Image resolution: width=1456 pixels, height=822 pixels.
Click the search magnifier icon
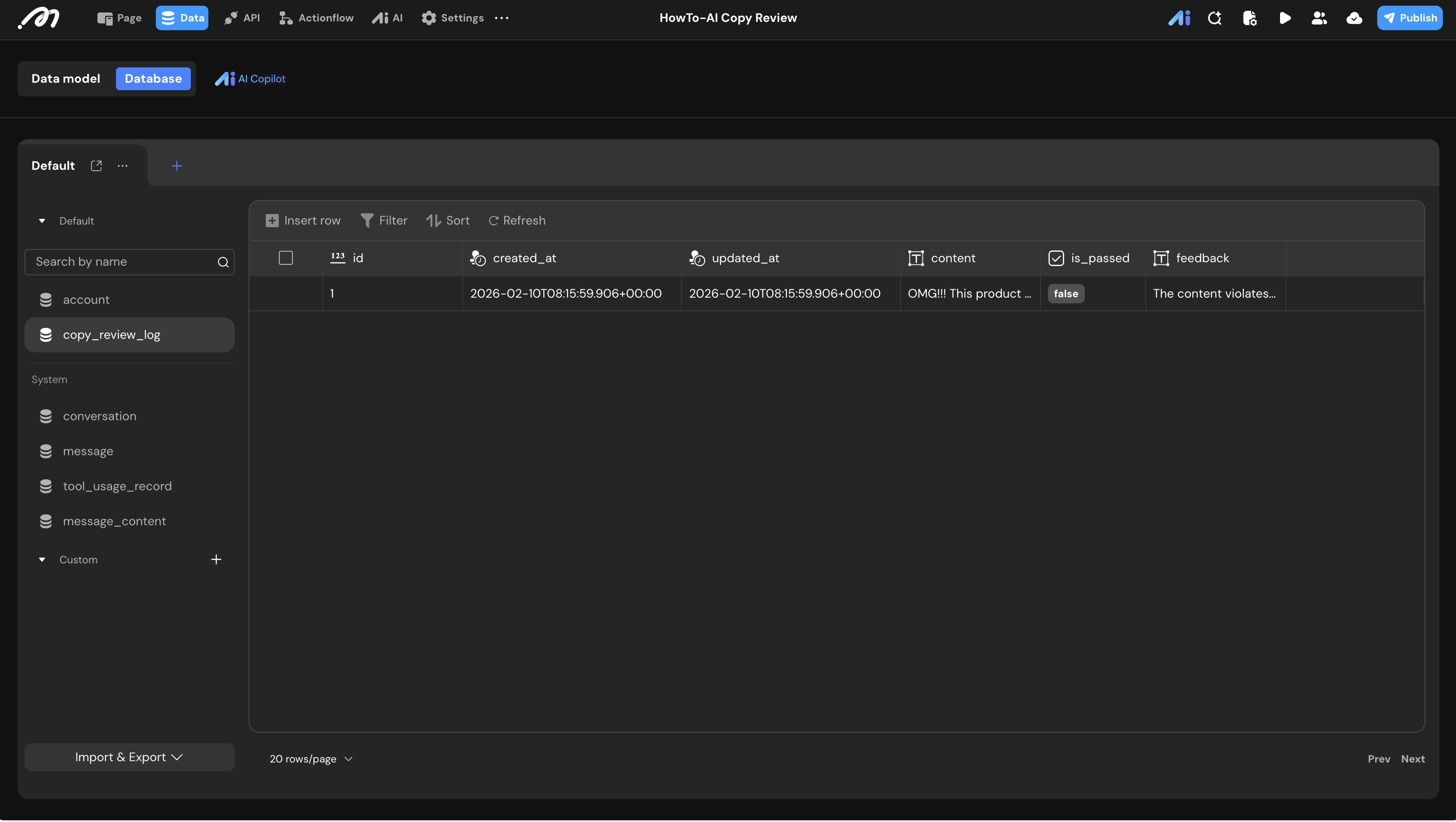[x=223, y=262]
